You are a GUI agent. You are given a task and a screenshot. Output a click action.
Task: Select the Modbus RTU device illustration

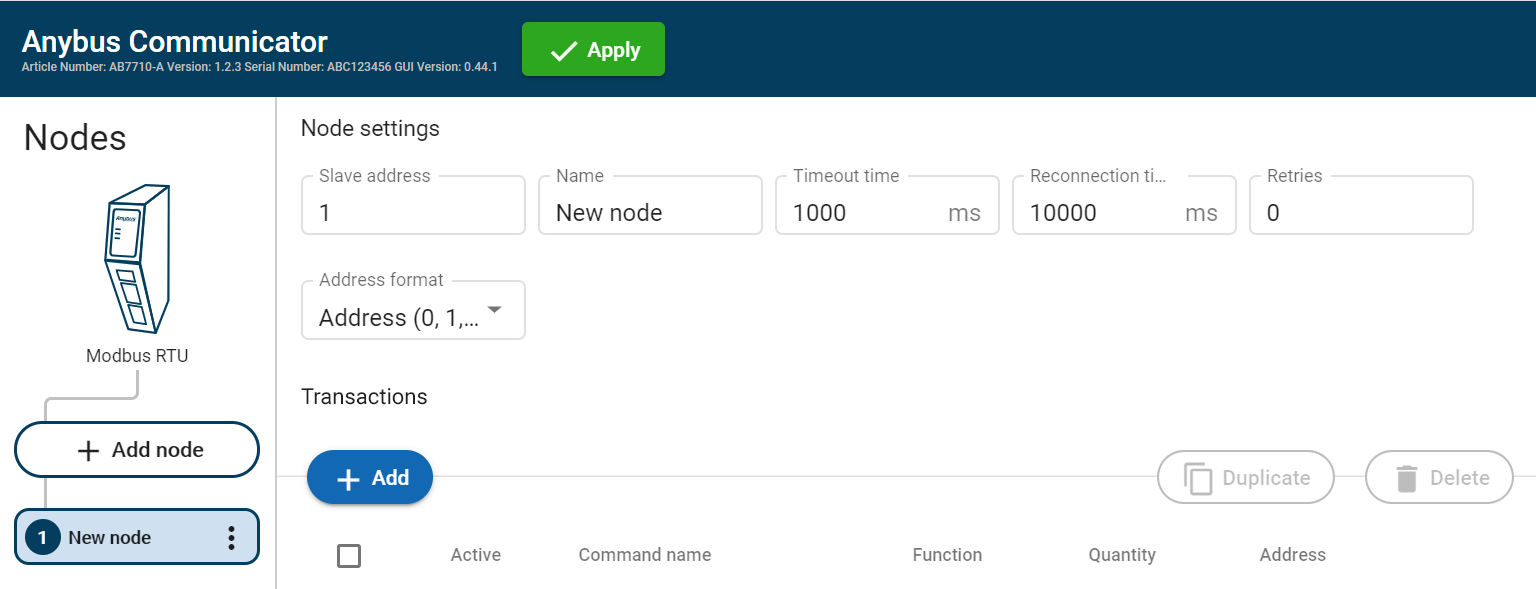[x=137, y=258]
